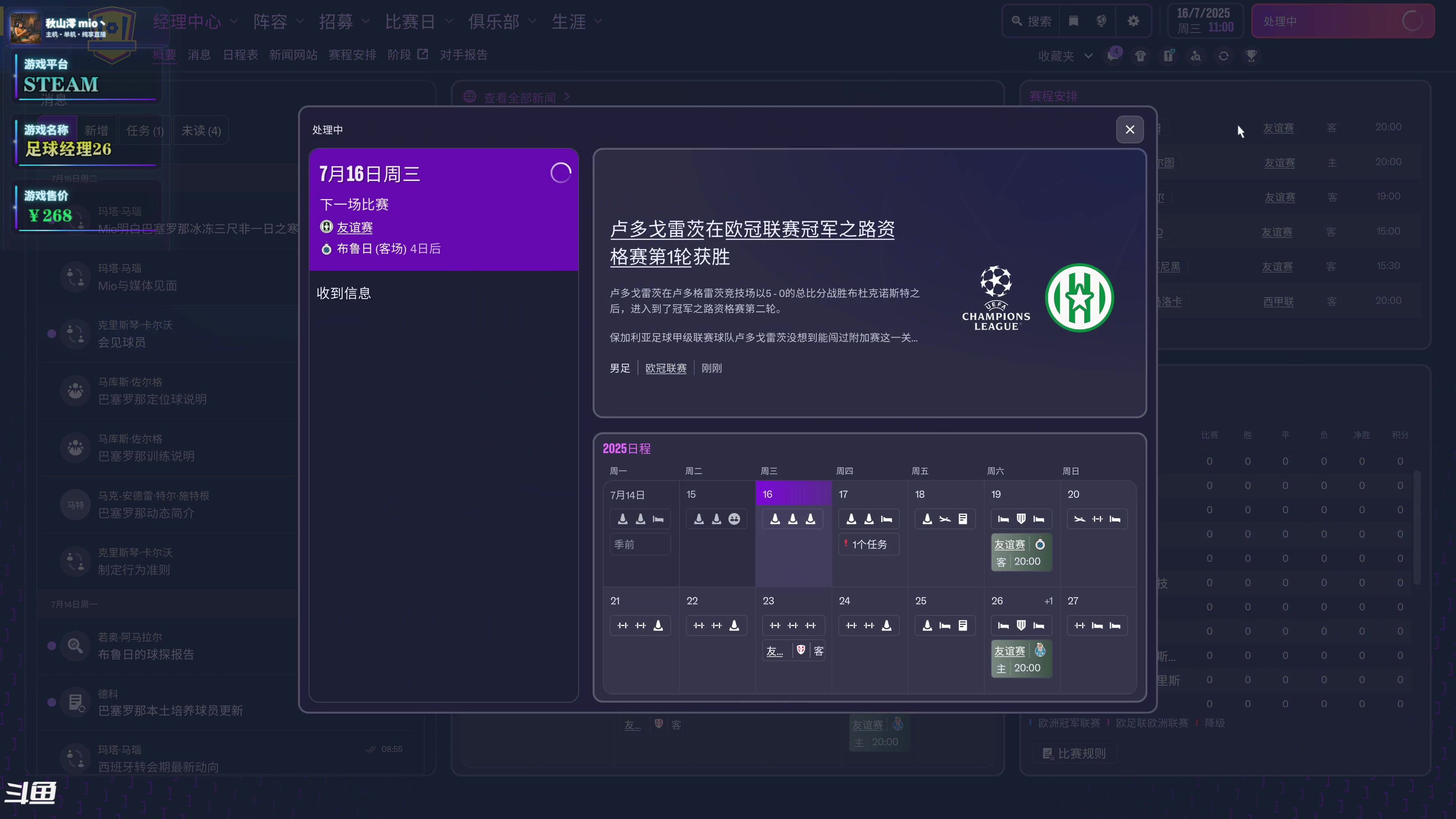
Task: Open the 欧冠联赛 link under the article
Action: [x=666, y=368]
